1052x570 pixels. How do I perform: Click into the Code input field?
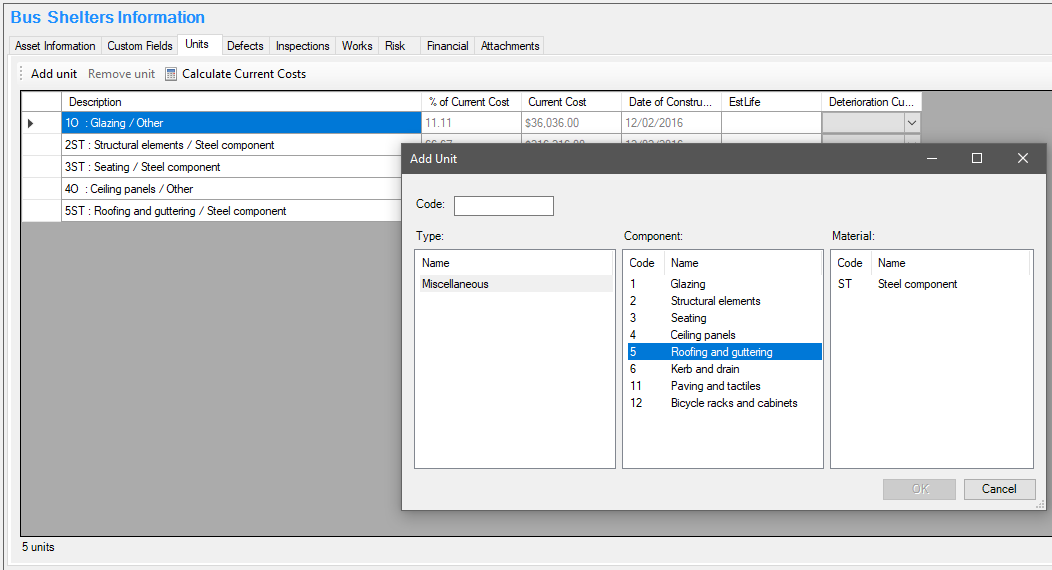pos(503,206)
